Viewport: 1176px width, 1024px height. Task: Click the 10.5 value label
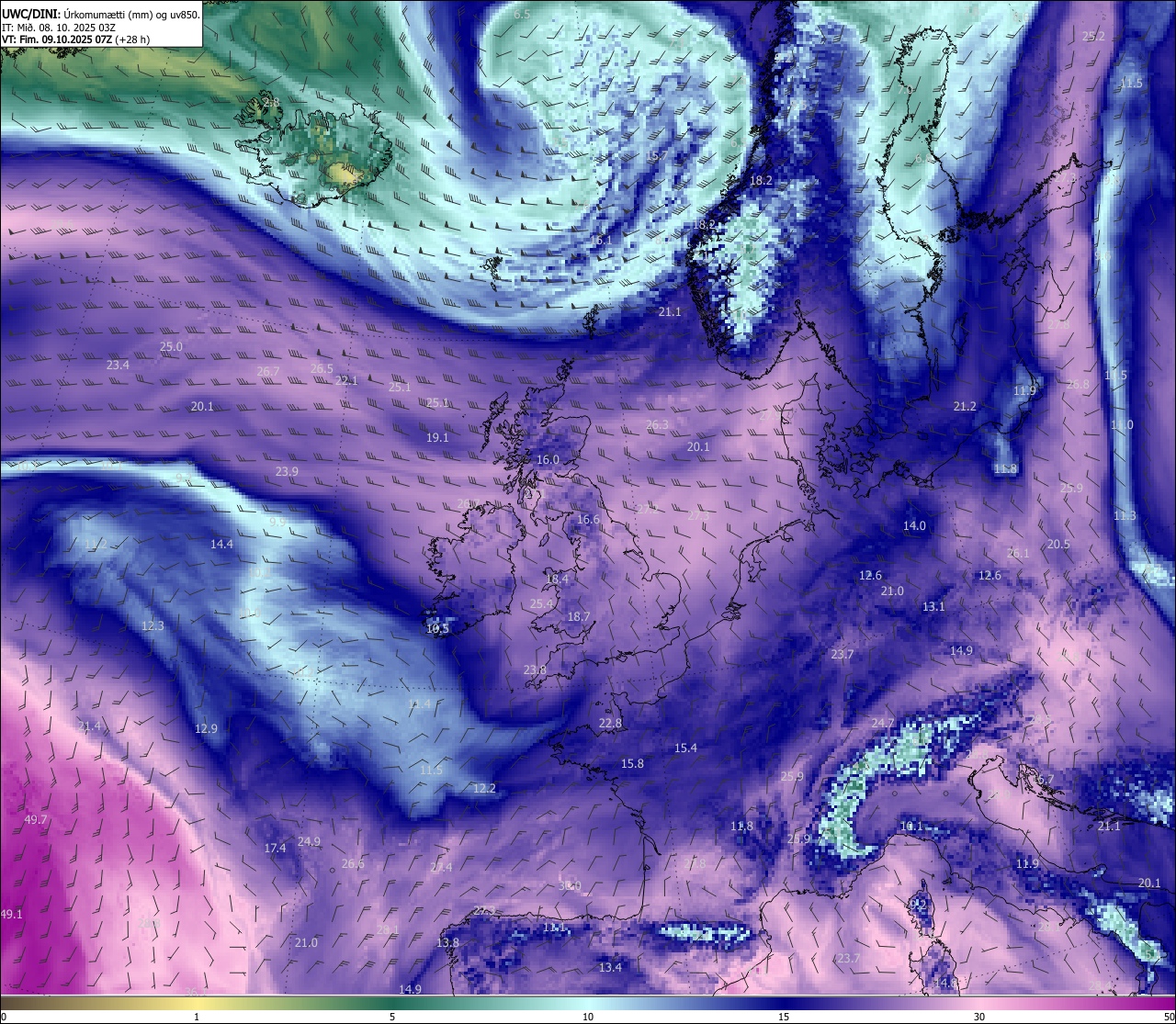point(438,629)
